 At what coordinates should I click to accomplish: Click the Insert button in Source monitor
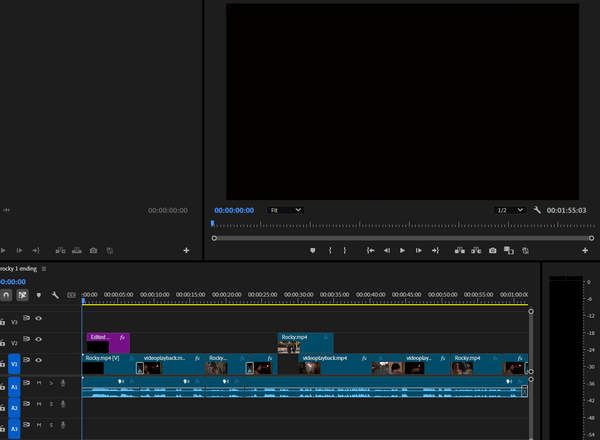tap(60, 251)
